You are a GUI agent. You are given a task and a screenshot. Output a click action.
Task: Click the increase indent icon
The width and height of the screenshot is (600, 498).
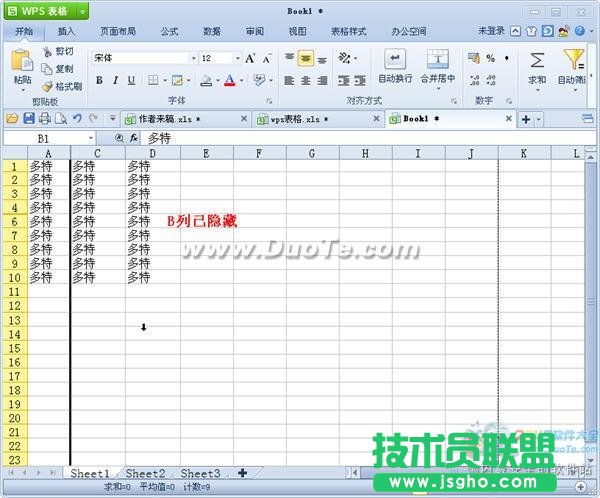360,80
